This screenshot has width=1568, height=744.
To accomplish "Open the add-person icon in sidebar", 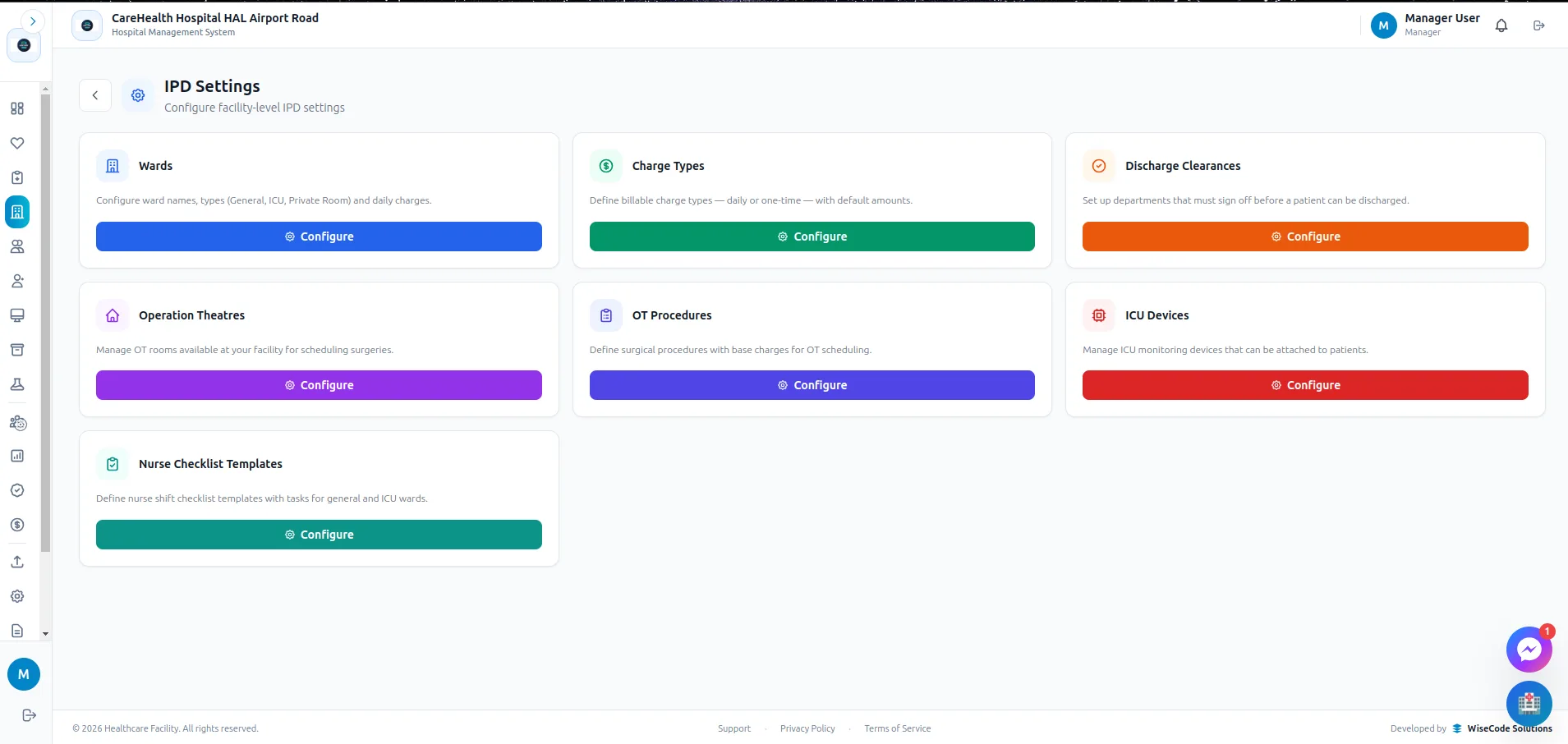I will [17, 281].
